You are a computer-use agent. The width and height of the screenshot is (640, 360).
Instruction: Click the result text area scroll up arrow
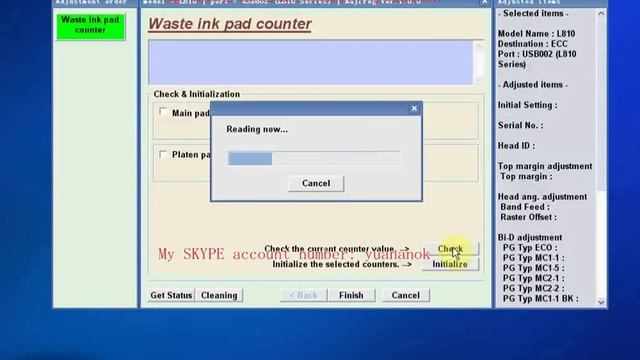tap(478, 46)
